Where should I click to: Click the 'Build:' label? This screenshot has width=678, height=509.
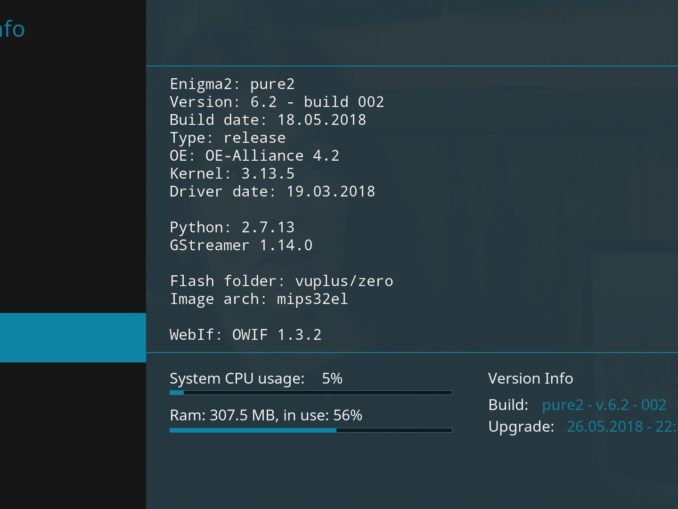508,405
